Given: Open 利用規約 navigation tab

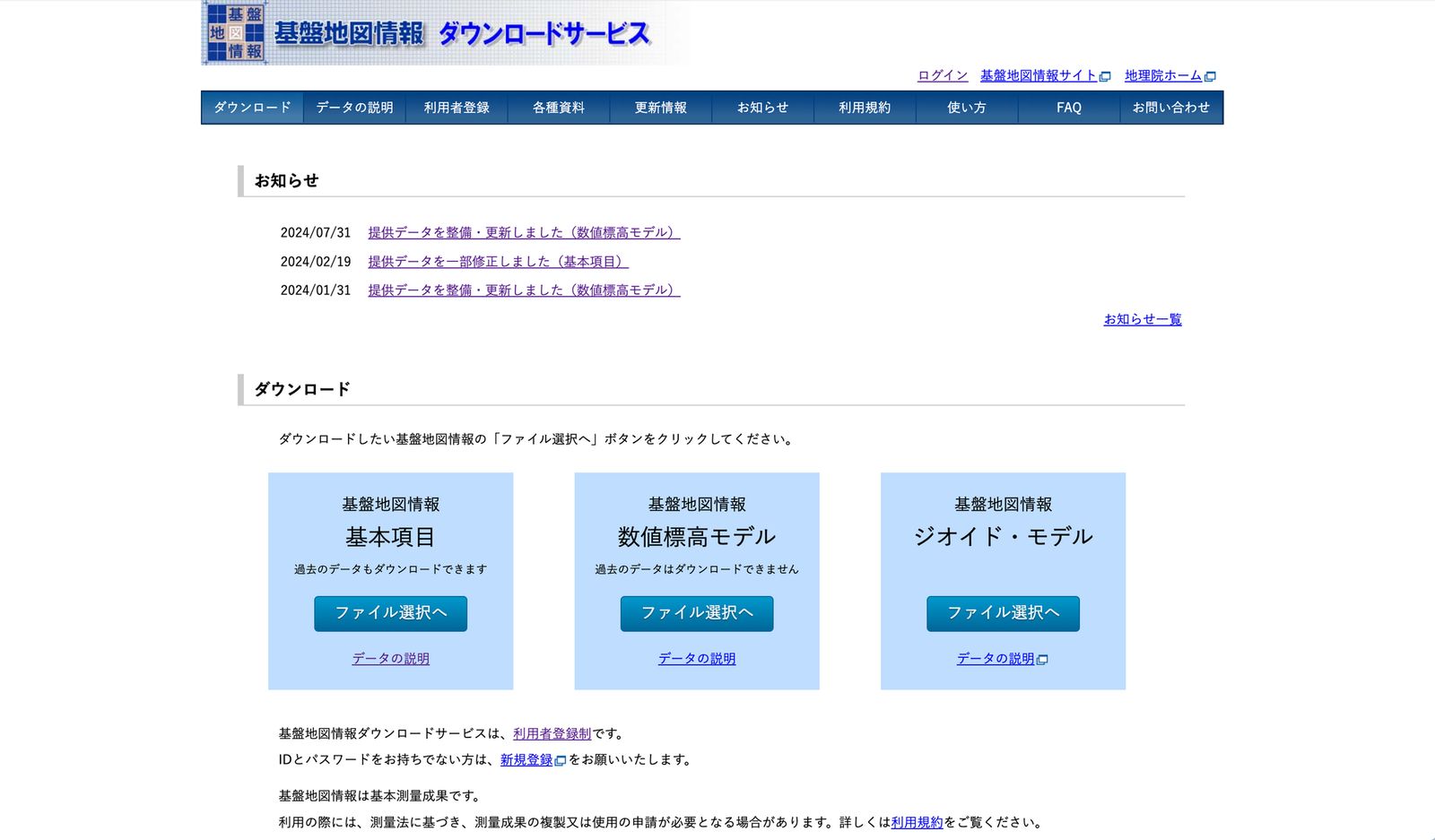Looking at the screenshot, I should click(865, 108).
